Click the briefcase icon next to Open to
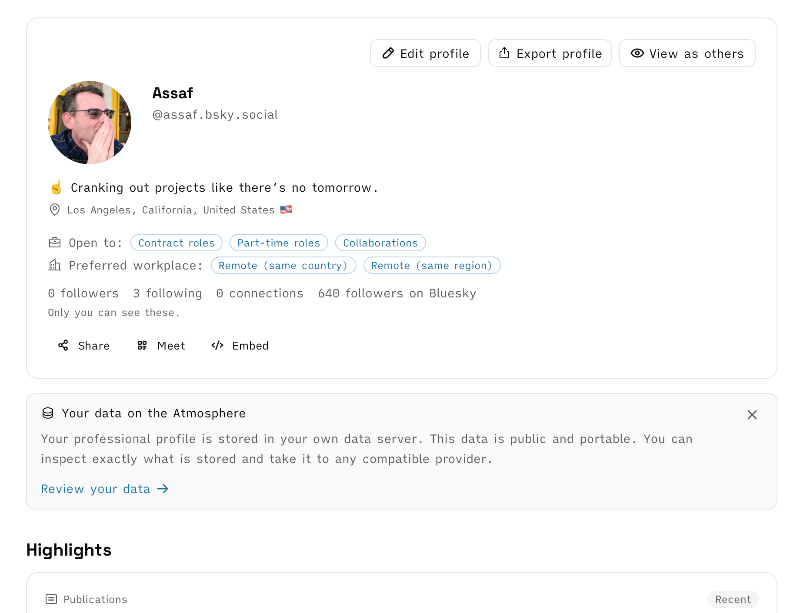Screen dimensions: 800x613 pos(55,242)
